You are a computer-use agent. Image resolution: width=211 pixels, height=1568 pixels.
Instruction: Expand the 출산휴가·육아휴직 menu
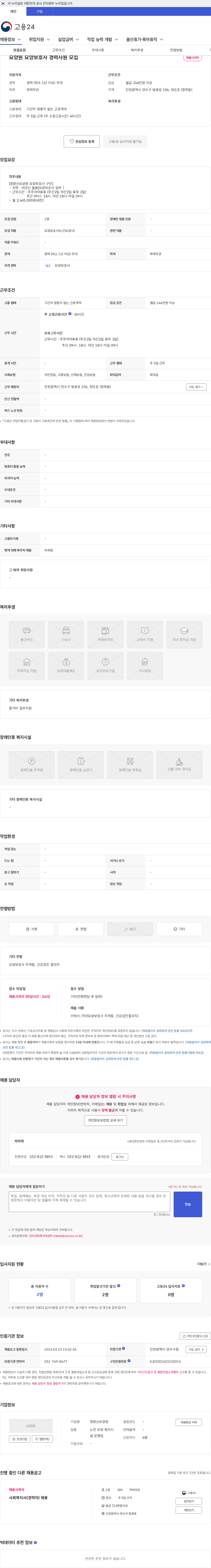[145, 39]
